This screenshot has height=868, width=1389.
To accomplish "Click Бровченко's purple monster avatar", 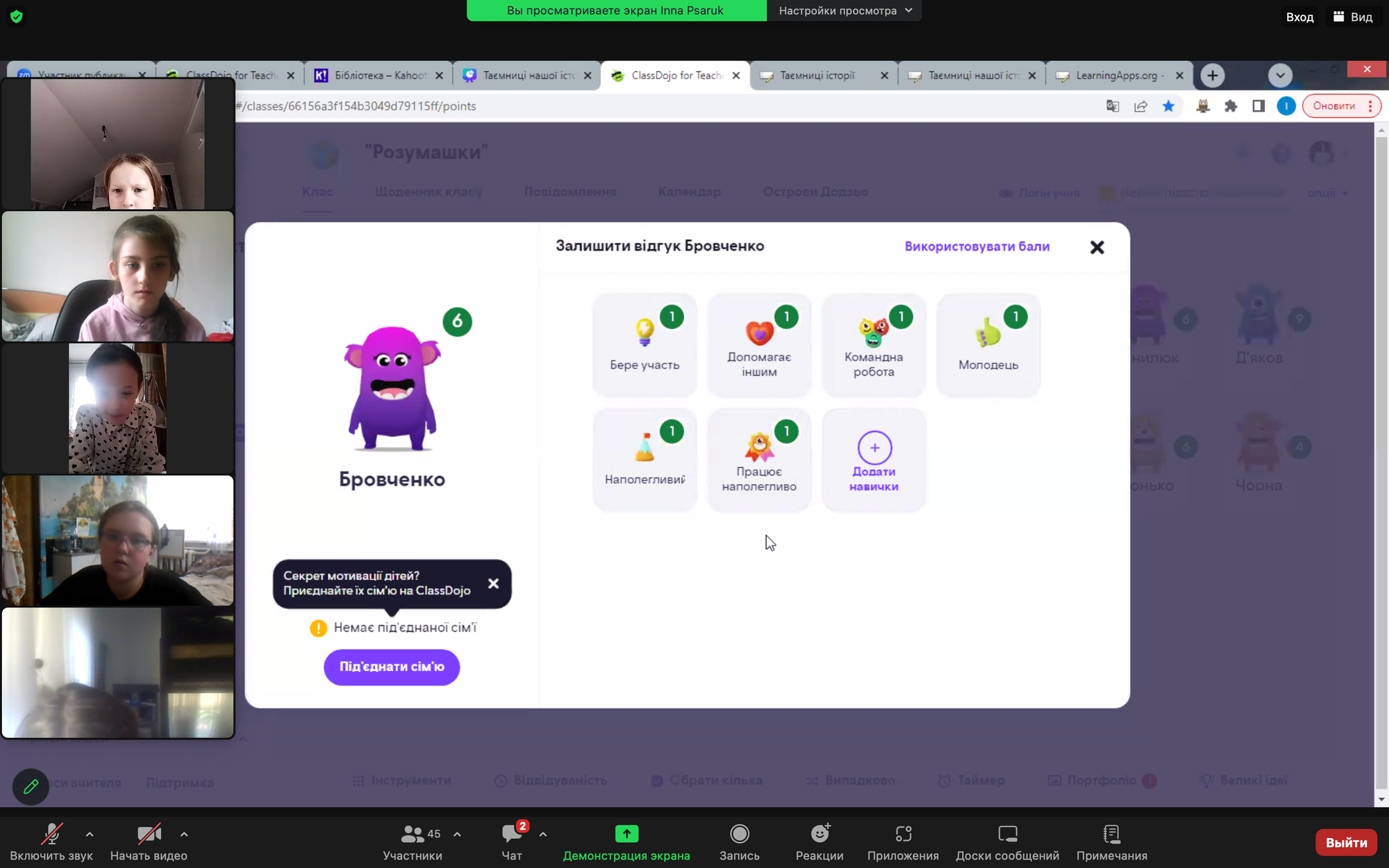I will pyautogui.click(x=392, y=389).
